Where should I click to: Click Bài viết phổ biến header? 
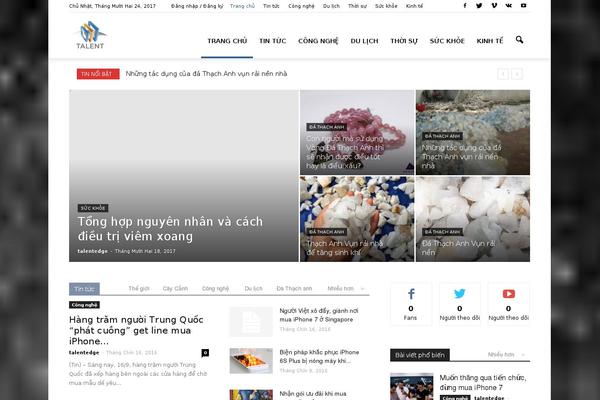[x=420, y=355]
